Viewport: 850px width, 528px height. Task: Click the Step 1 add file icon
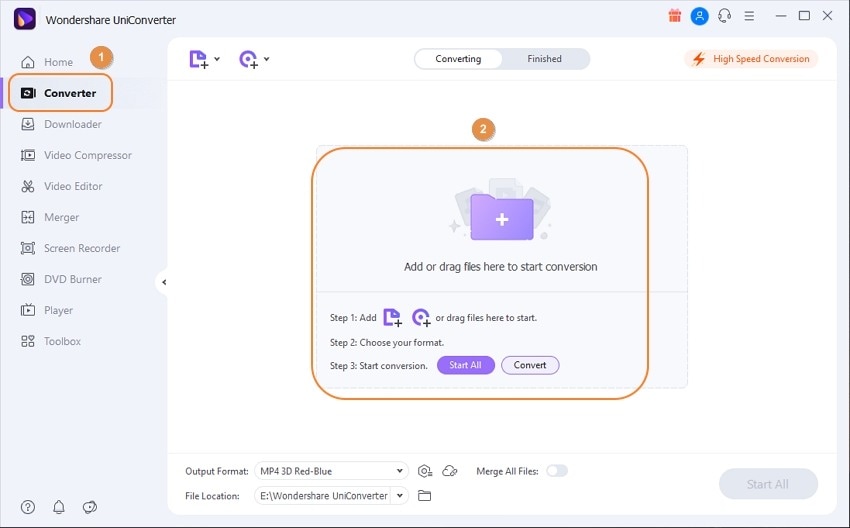point(392,317)
